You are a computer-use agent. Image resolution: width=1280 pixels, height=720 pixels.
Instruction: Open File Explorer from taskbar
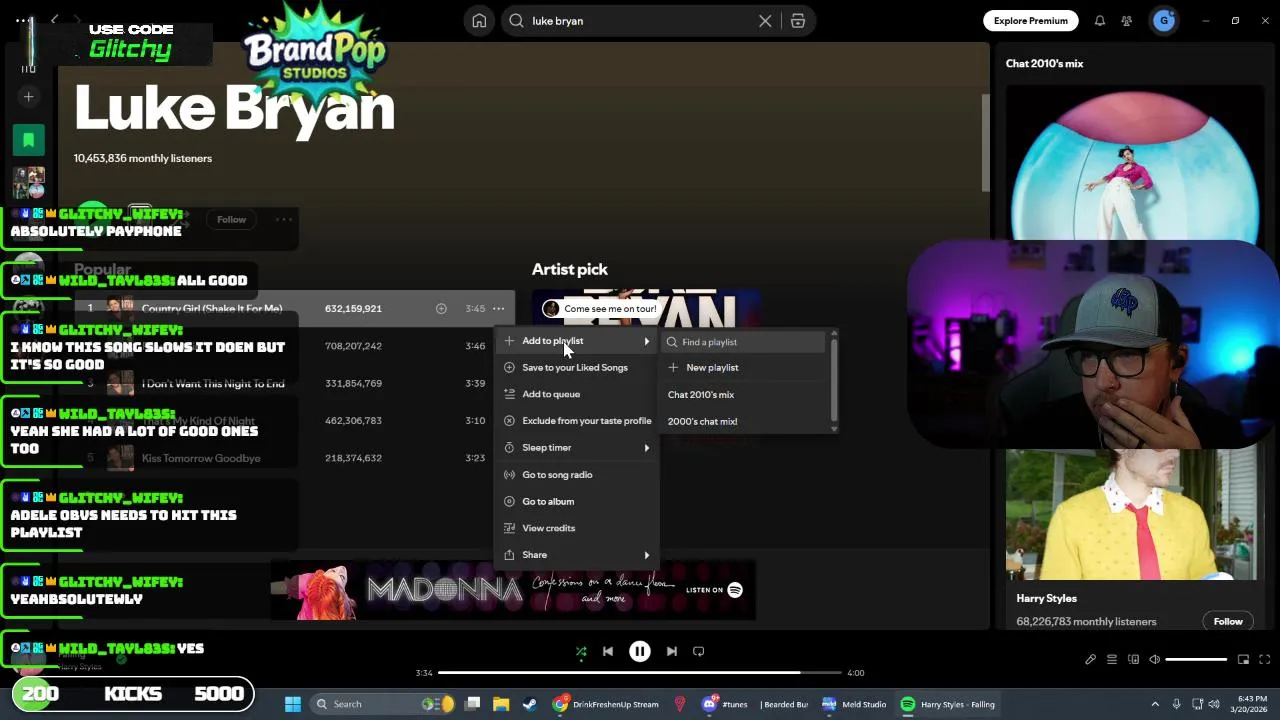tap(501, 704)
